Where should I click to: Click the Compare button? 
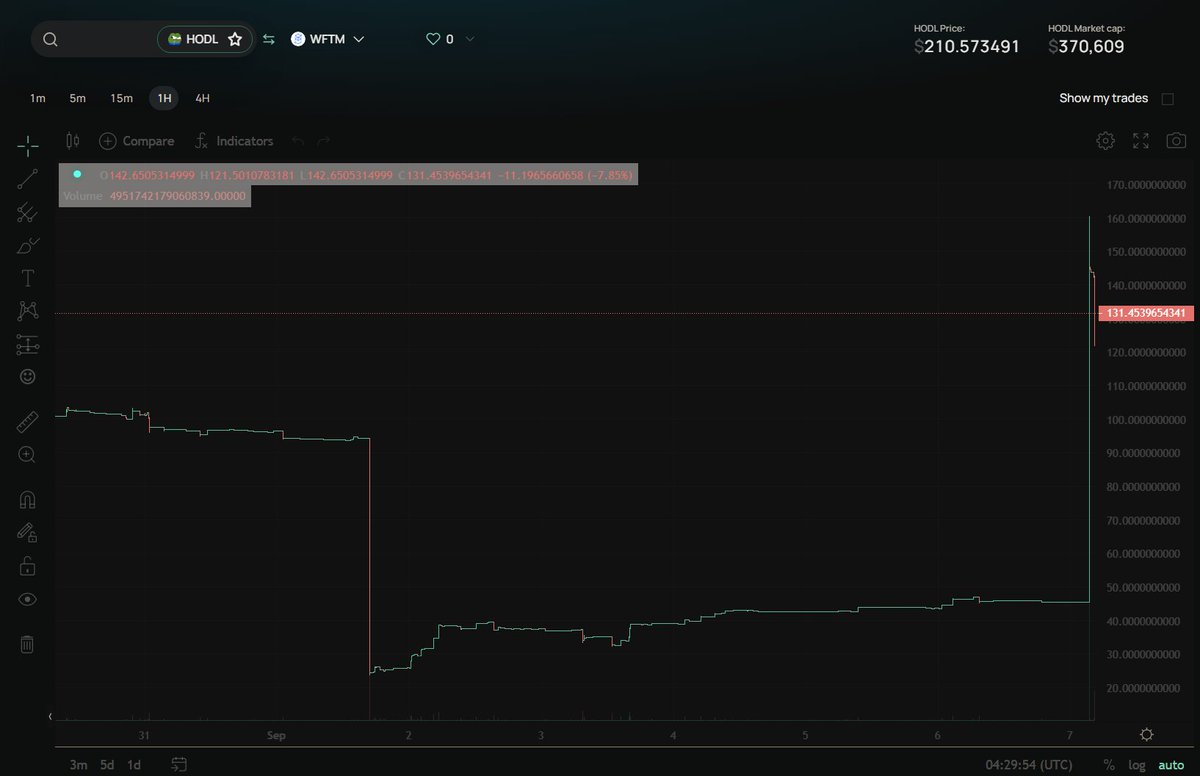[x=137, y=141]
